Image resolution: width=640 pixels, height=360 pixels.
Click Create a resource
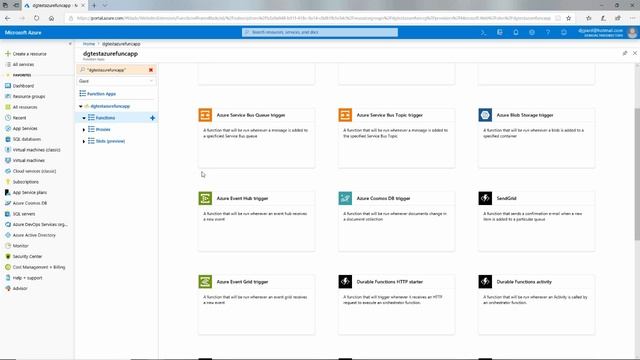tap(29, 54)
